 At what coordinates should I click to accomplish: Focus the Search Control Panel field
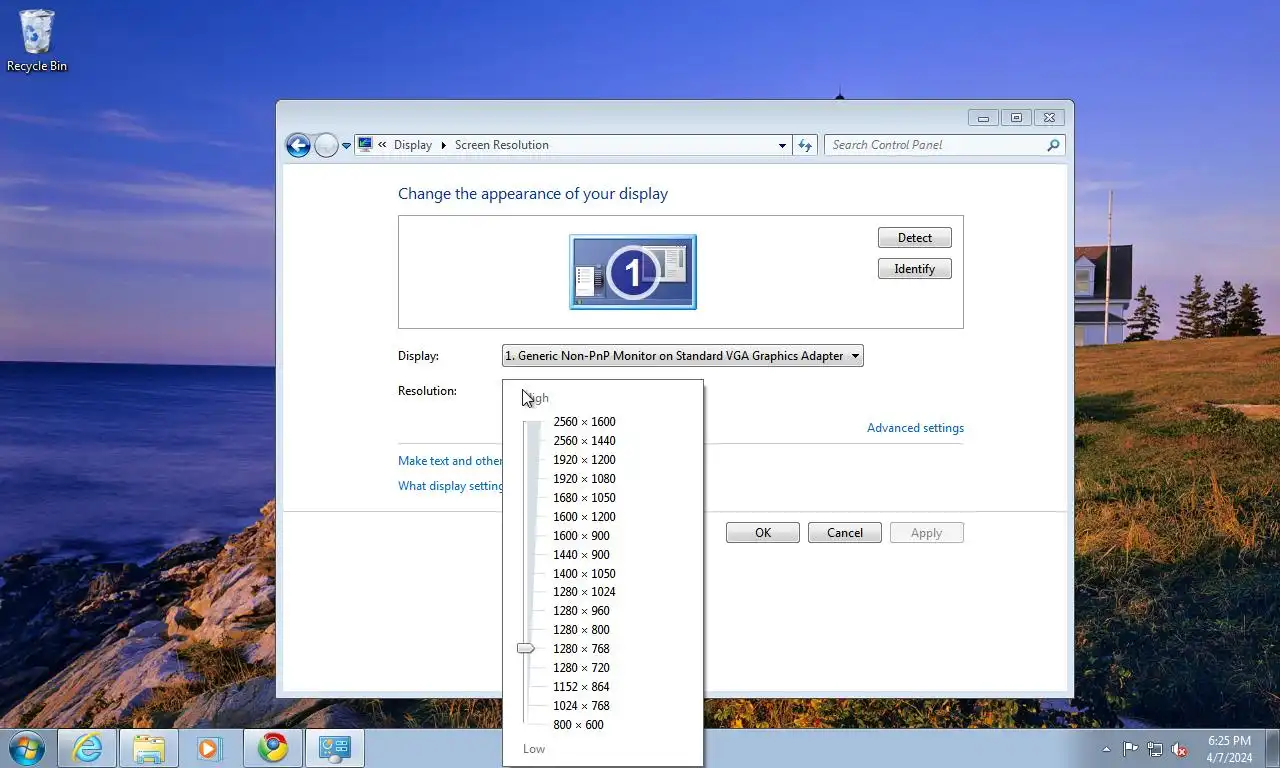click(x=944, y=145)
